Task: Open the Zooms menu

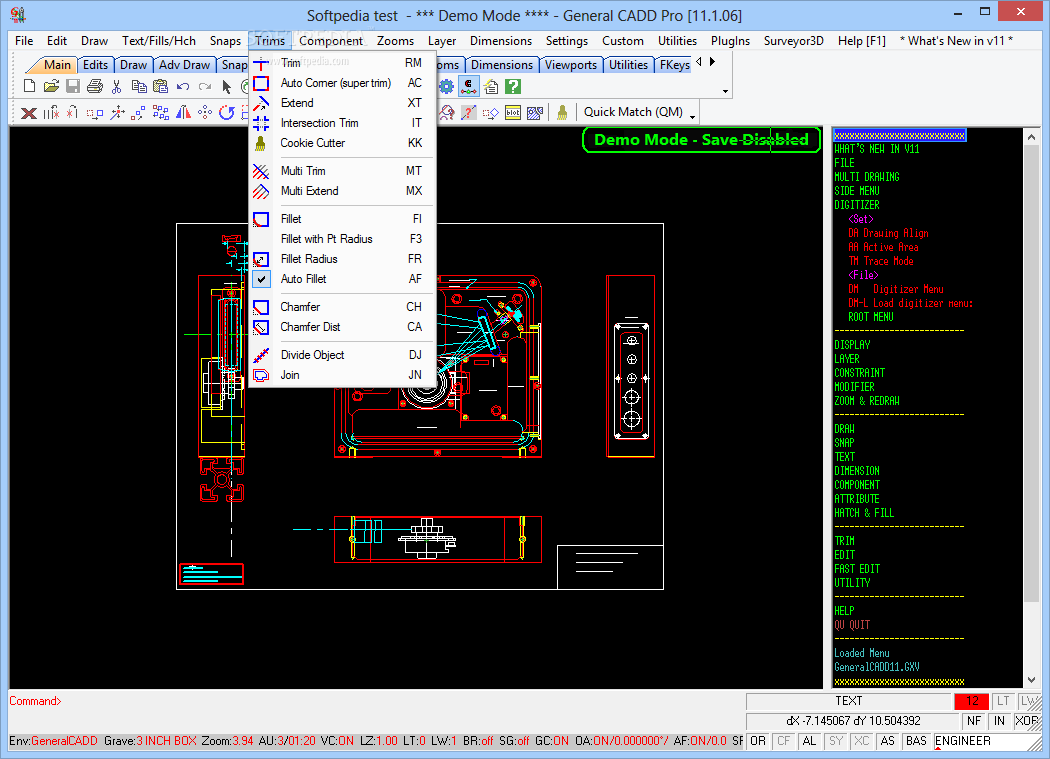Action: [395, 41]
